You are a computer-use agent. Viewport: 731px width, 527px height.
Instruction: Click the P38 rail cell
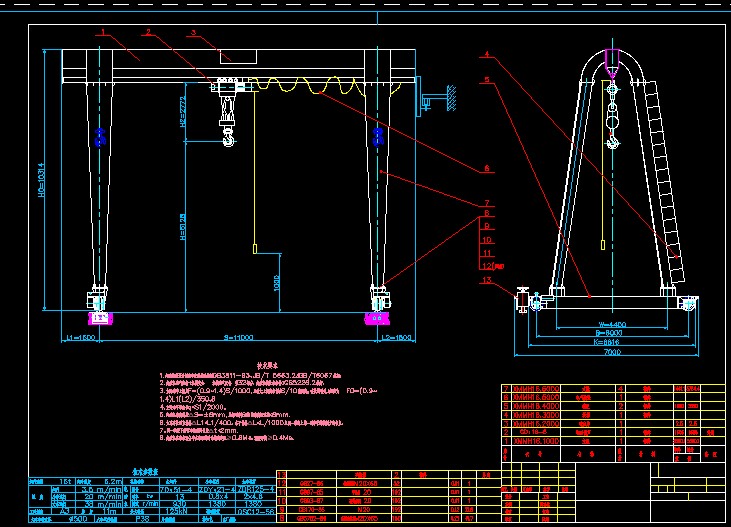[142, 518]
